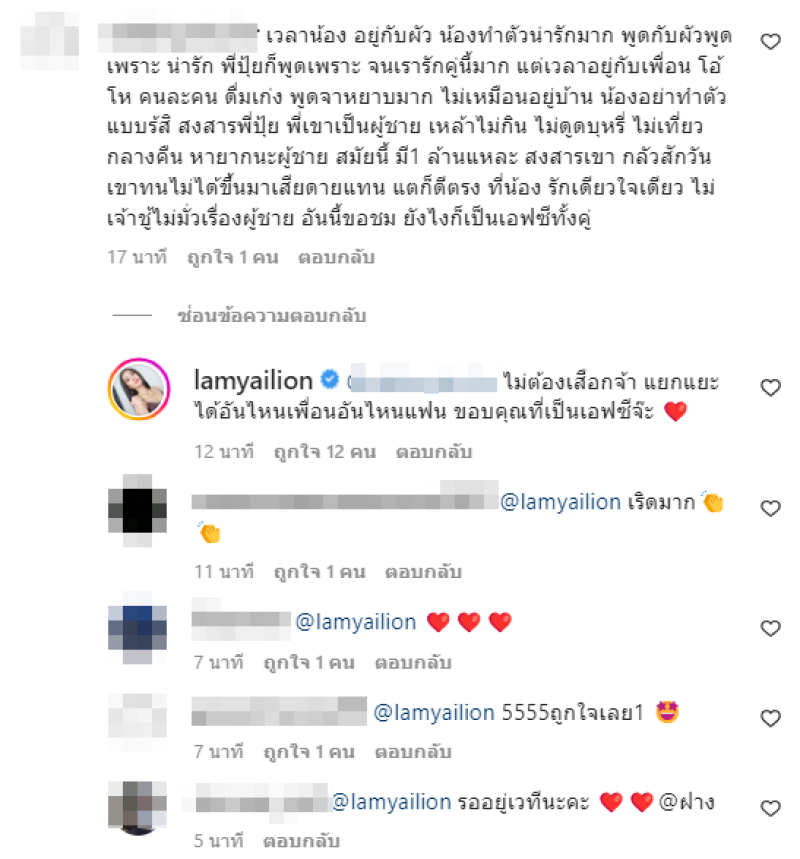
Task: Reply to lamyailion's 12 นาที comment
Action: [x=434, y=452]
